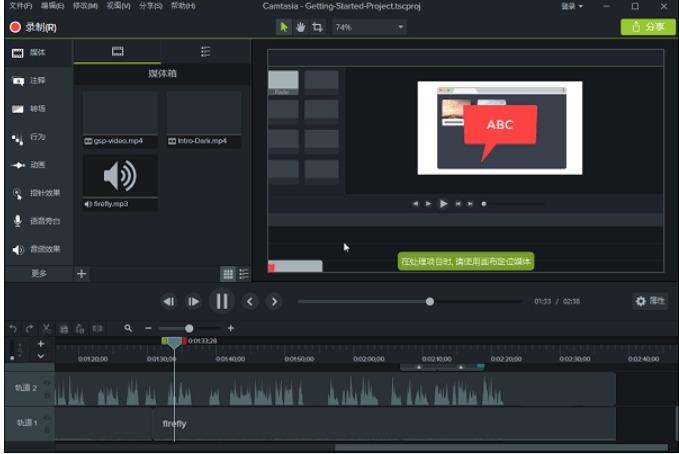
Task: Click the playhead's red out-point handle
Action: point(184,341)
